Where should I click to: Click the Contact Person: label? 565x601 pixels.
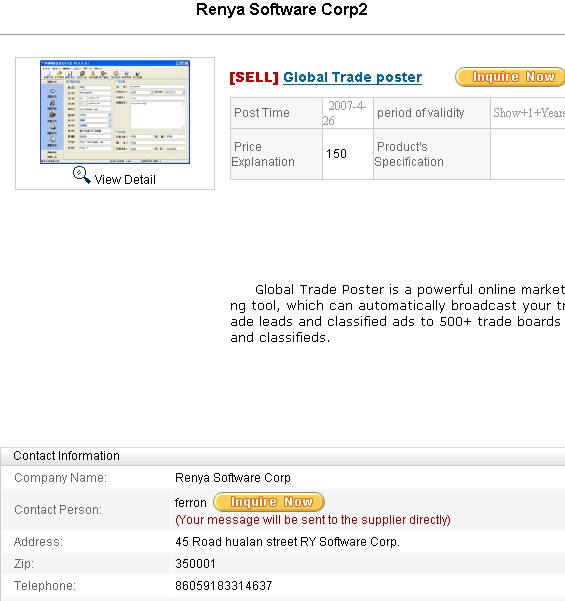pos(58,509)
